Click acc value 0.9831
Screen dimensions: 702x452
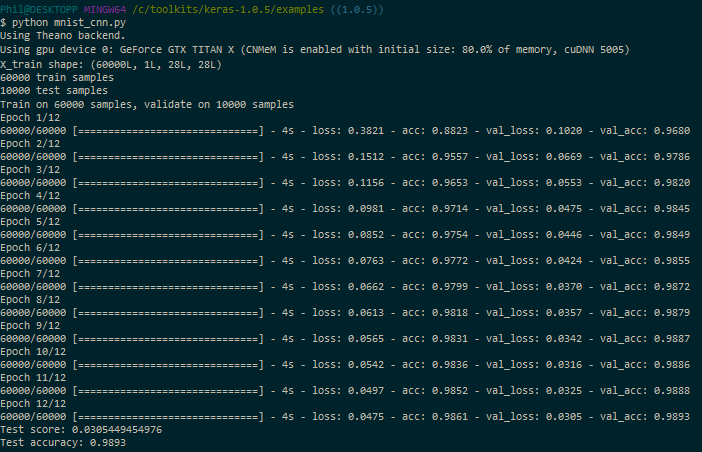coord(450,338)
